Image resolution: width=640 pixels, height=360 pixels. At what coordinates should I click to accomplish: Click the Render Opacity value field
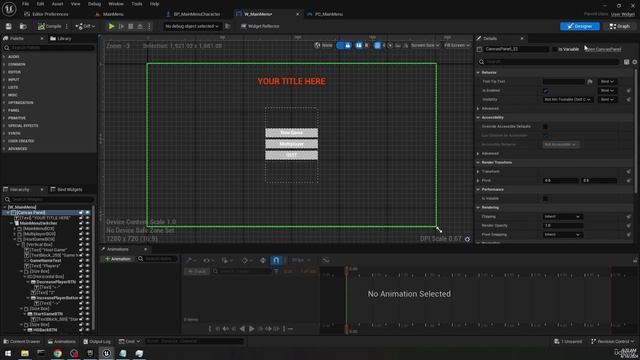coord(563,225)
